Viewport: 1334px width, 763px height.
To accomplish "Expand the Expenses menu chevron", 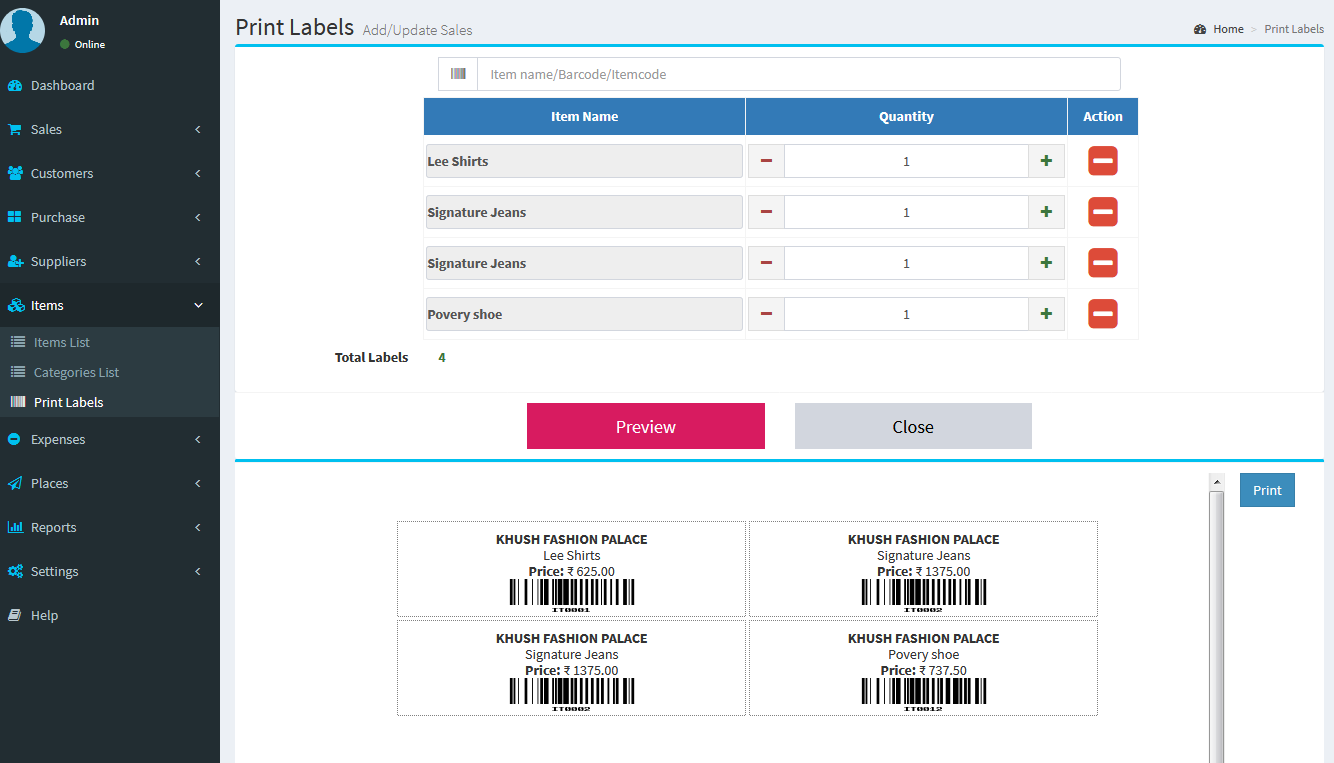I will point(198,440).
